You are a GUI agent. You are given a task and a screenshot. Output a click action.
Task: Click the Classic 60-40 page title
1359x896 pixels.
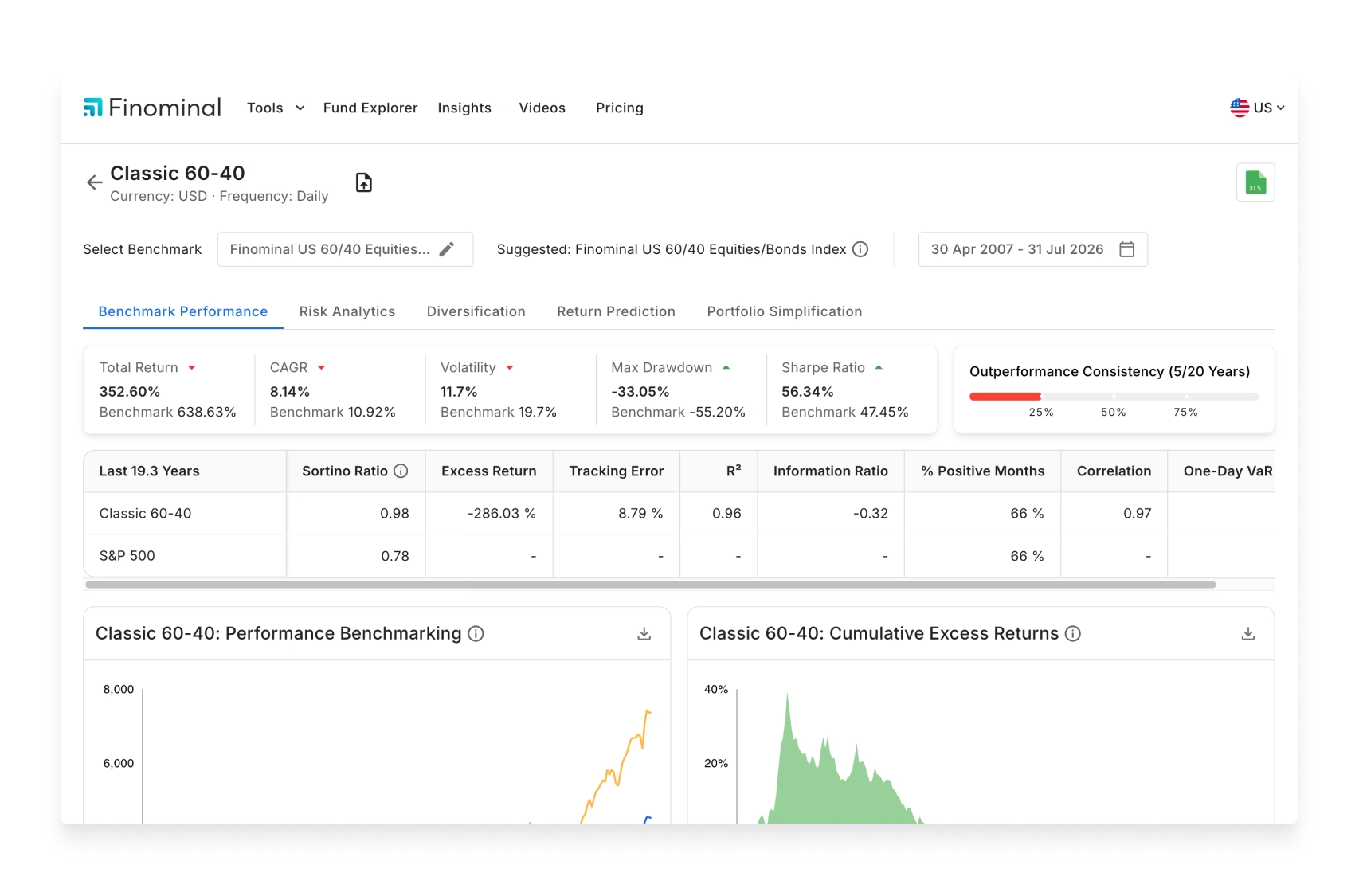tap(178, 173)
